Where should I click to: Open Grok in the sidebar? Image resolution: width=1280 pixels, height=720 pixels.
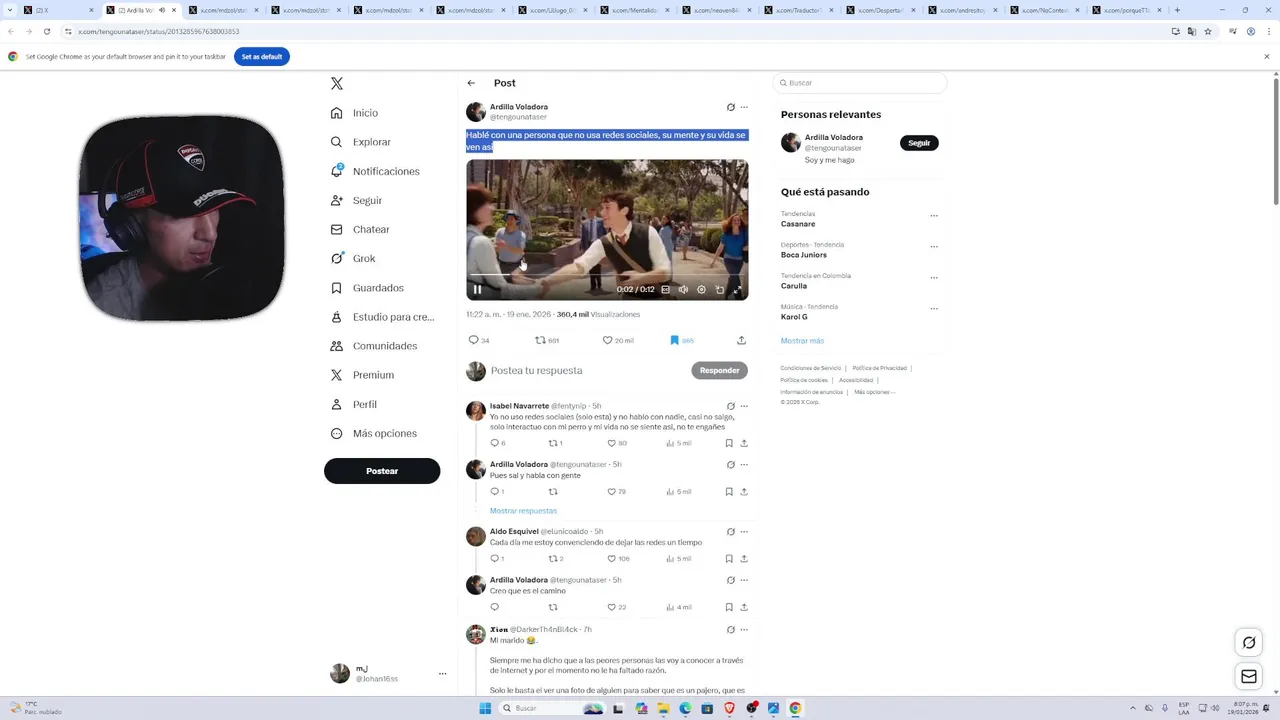pyautogui.click(x=353, y=258)
